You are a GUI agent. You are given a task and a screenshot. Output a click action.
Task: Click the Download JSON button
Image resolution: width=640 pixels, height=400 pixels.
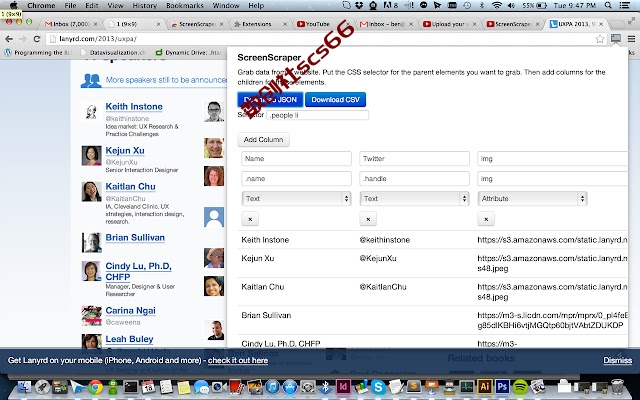[270, 100]
